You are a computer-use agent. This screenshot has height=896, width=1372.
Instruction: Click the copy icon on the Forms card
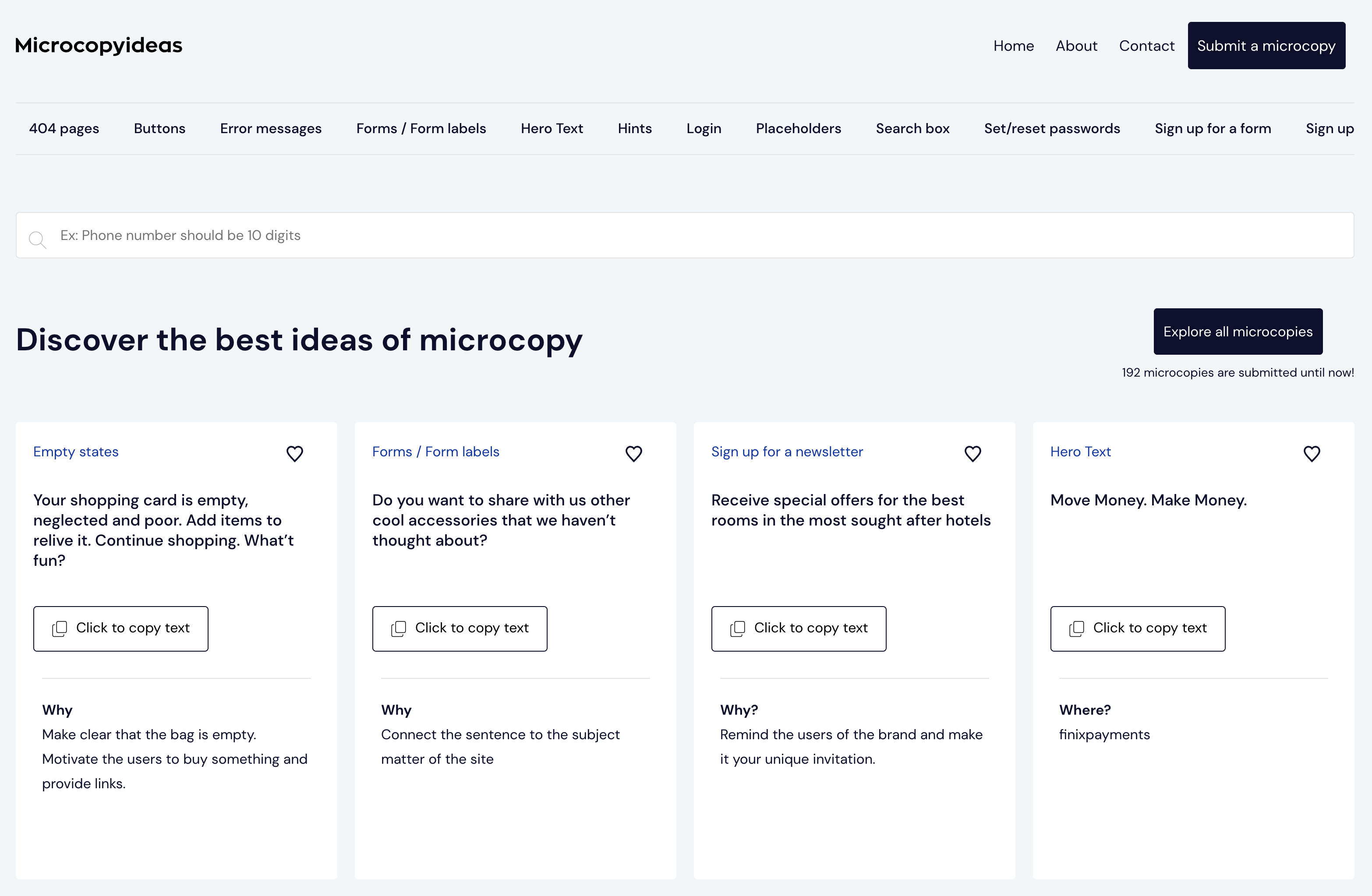coord(399,628)
